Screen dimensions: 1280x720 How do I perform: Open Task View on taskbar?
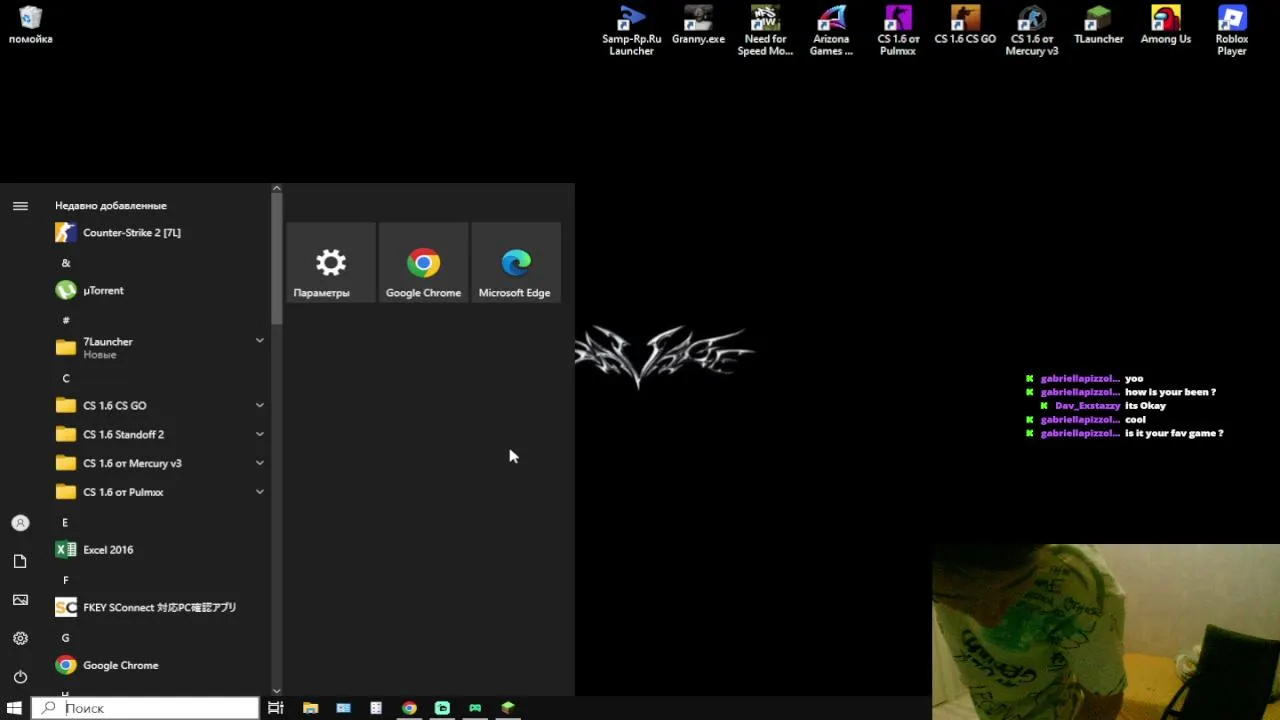(x=276, y=708)
